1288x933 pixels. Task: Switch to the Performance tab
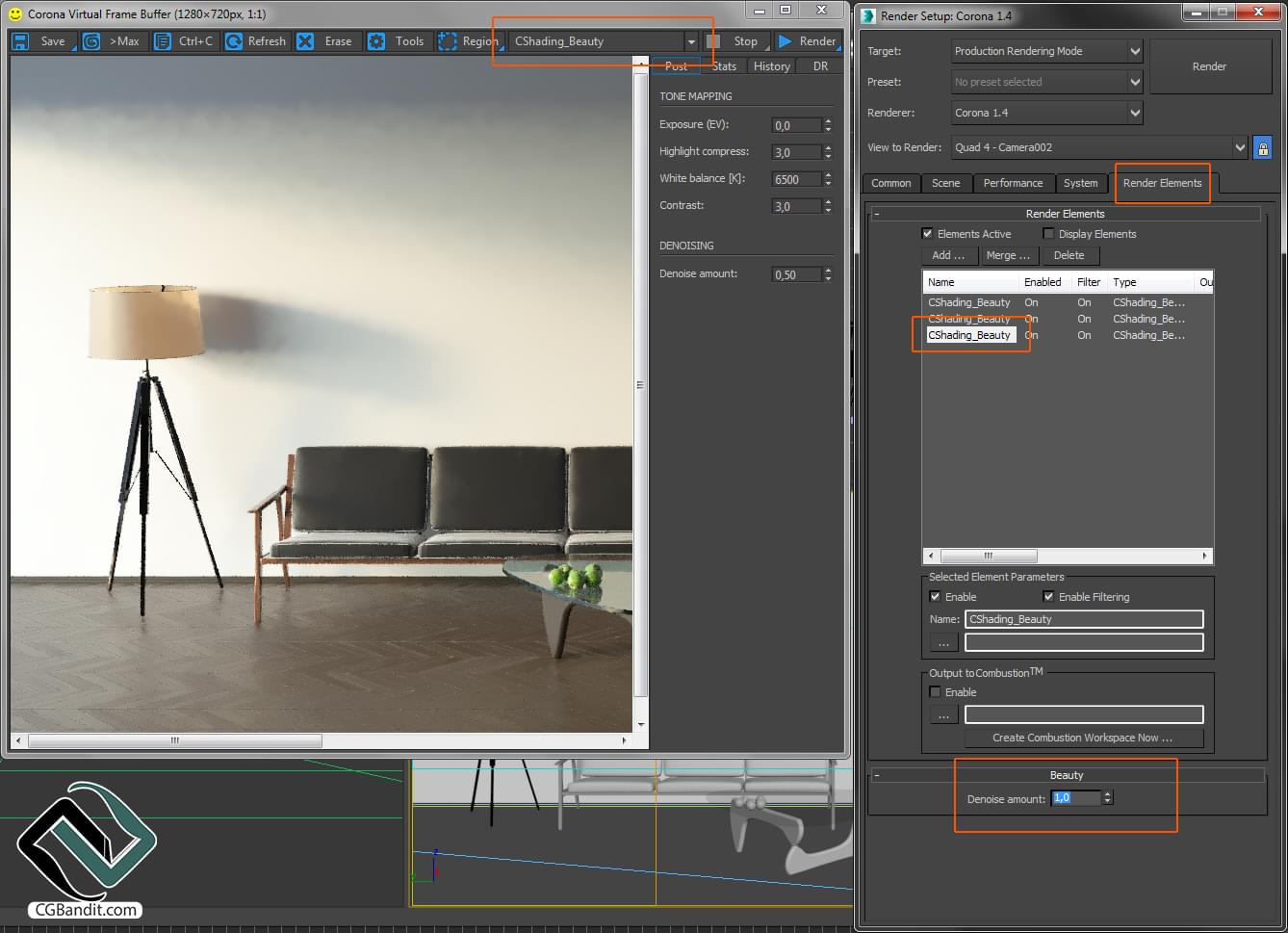1013,183
